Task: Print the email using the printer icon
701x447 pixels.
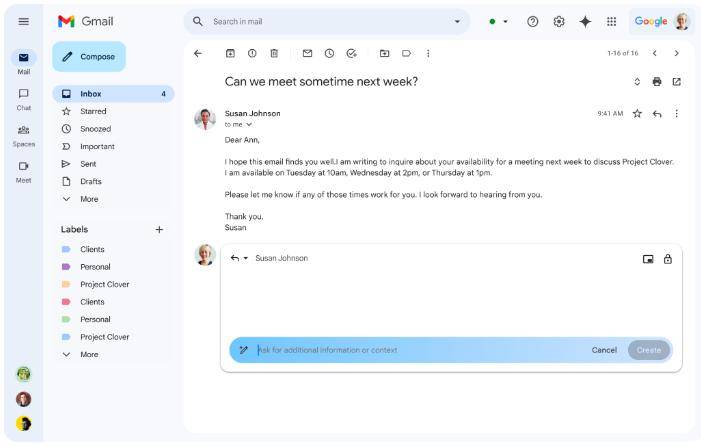Action: tap(657, 81)
